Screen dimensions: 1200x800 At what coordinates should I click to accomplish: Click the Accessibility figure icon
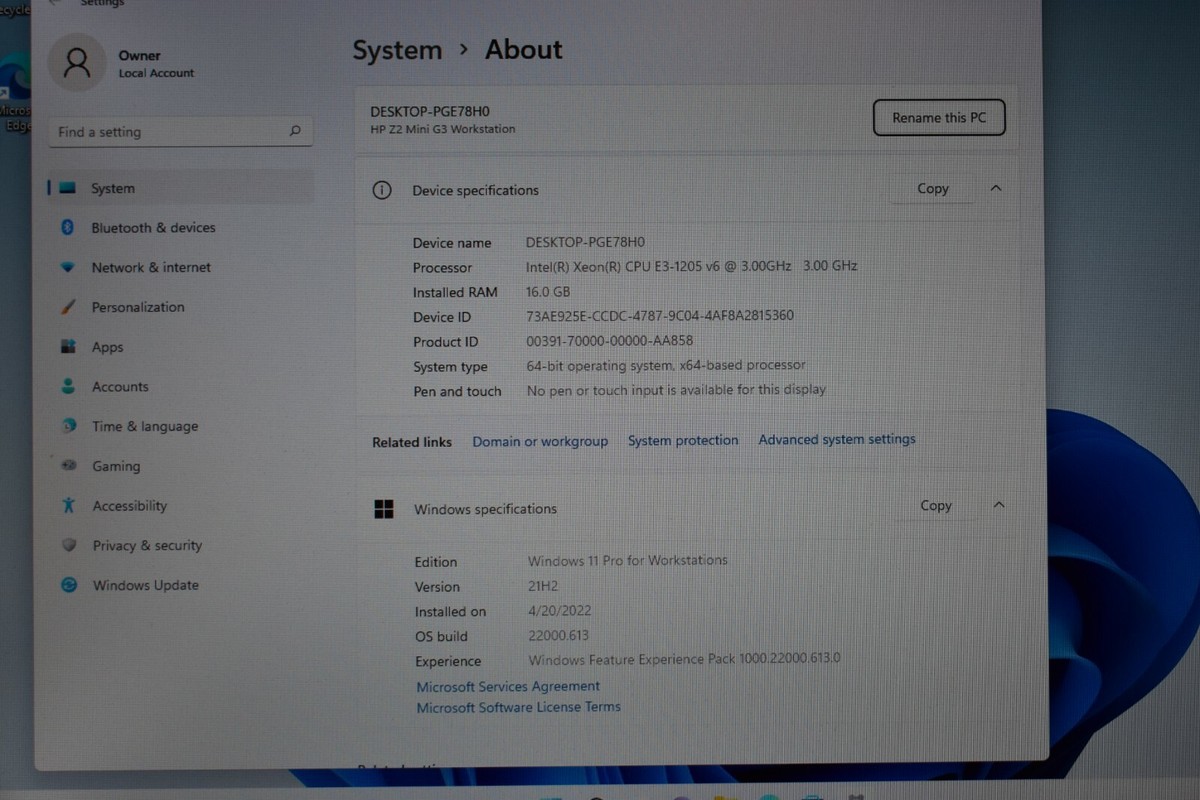68,505
